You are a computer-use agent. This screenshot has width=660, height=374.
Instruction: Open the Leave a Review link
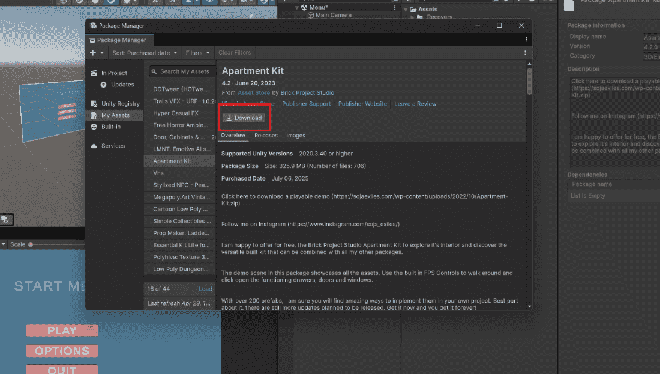pyautogui.click(x=415, y=104)
